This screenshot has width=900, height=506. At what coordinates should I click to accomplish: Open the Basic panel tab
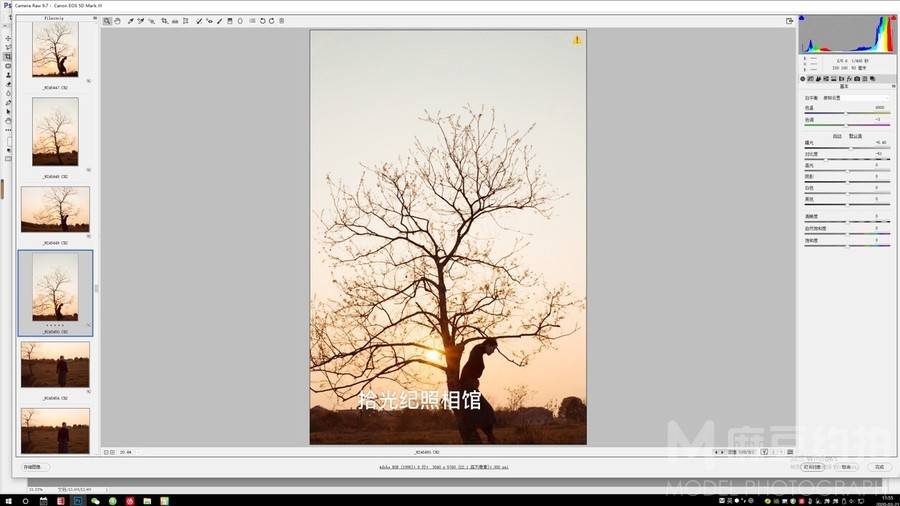coord(802,78)
